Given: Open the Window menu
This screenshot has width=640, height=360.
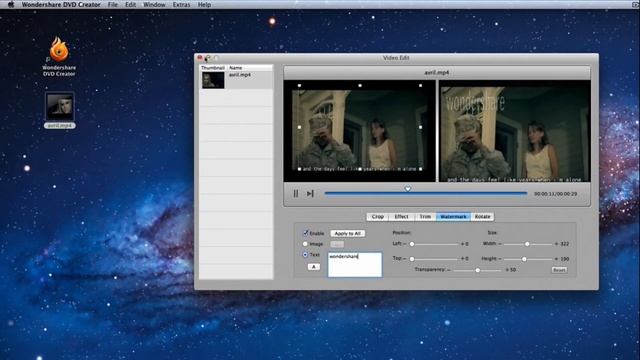Looking at the screenshot, I should point(154,4).
